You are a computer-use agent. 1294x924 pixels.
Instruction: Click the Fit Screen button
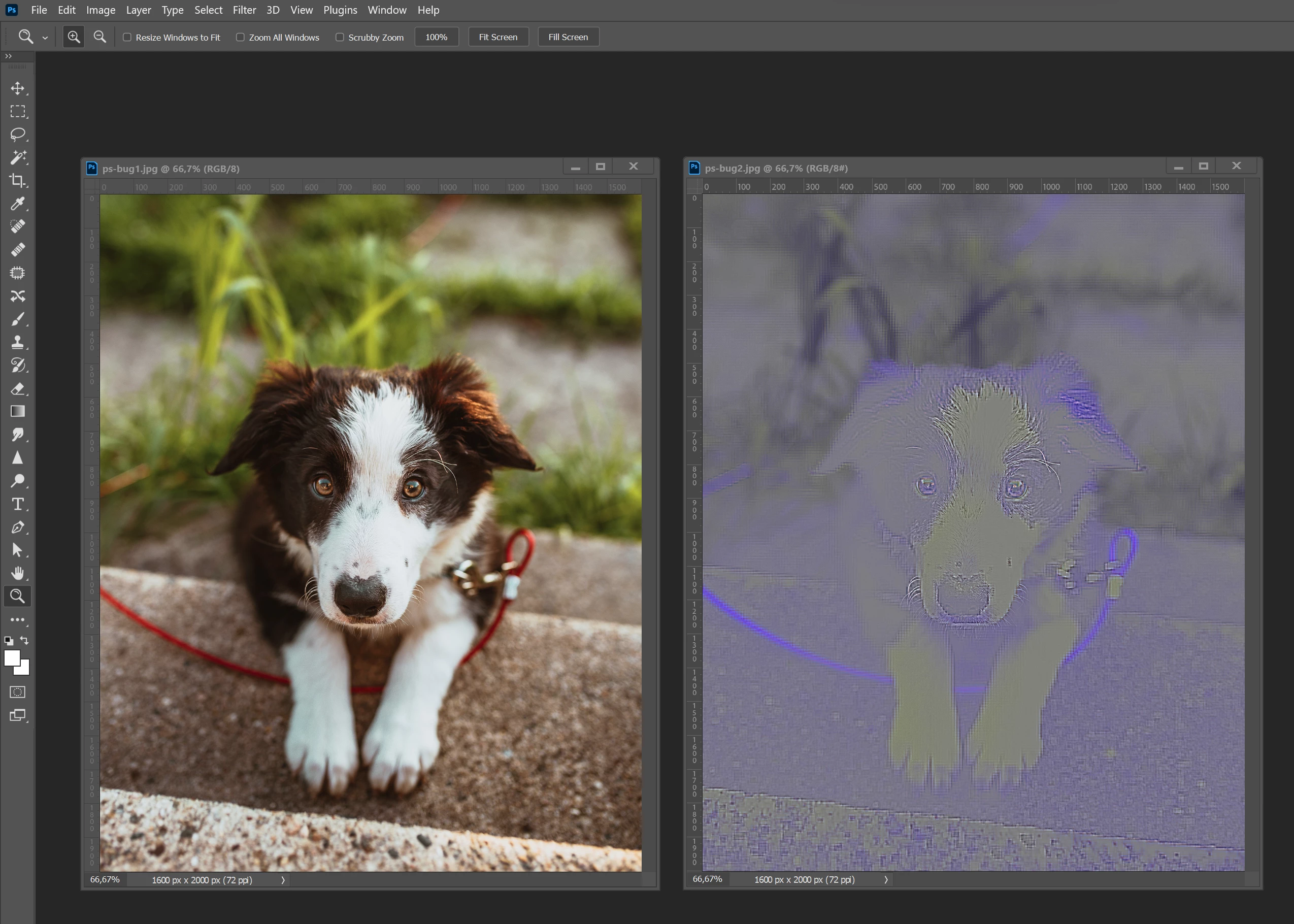point(497,37)
